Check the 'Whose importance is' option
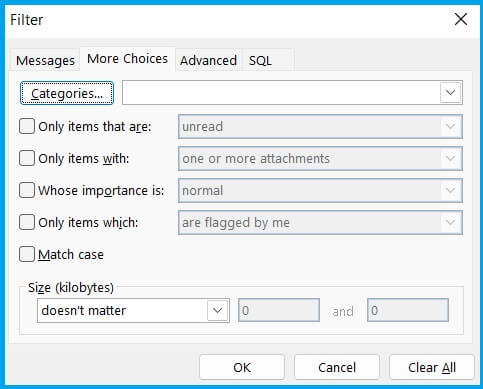Image resolution: width=483 pixels, height=389 pixels. 27,190
